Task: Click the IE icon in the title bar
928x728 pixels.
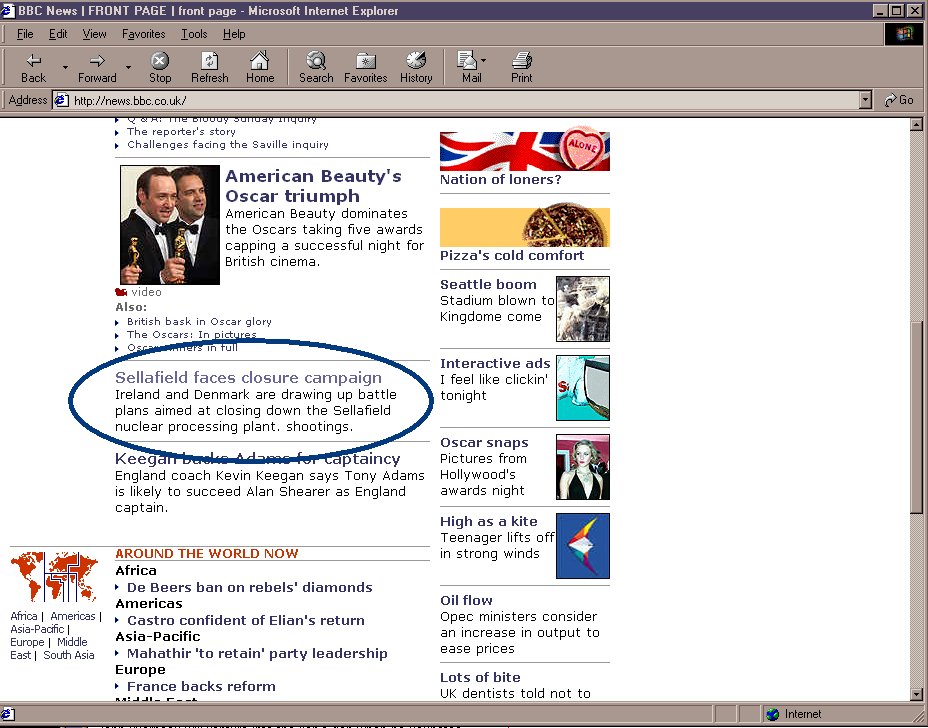Action: [8, 10]
